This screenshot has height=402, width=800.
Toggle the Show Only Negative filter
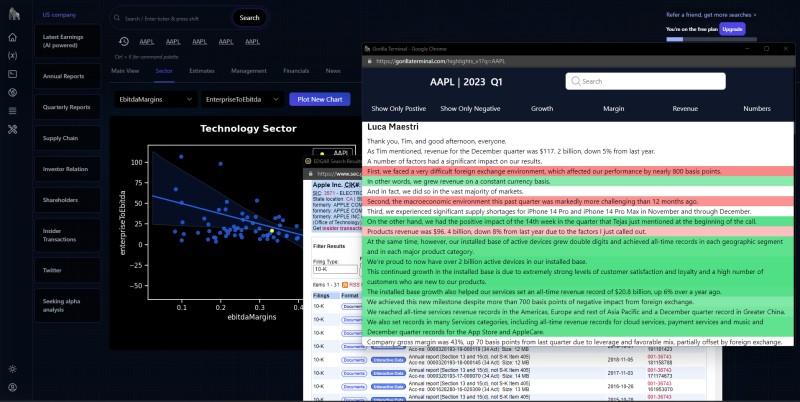coord(470,109)
